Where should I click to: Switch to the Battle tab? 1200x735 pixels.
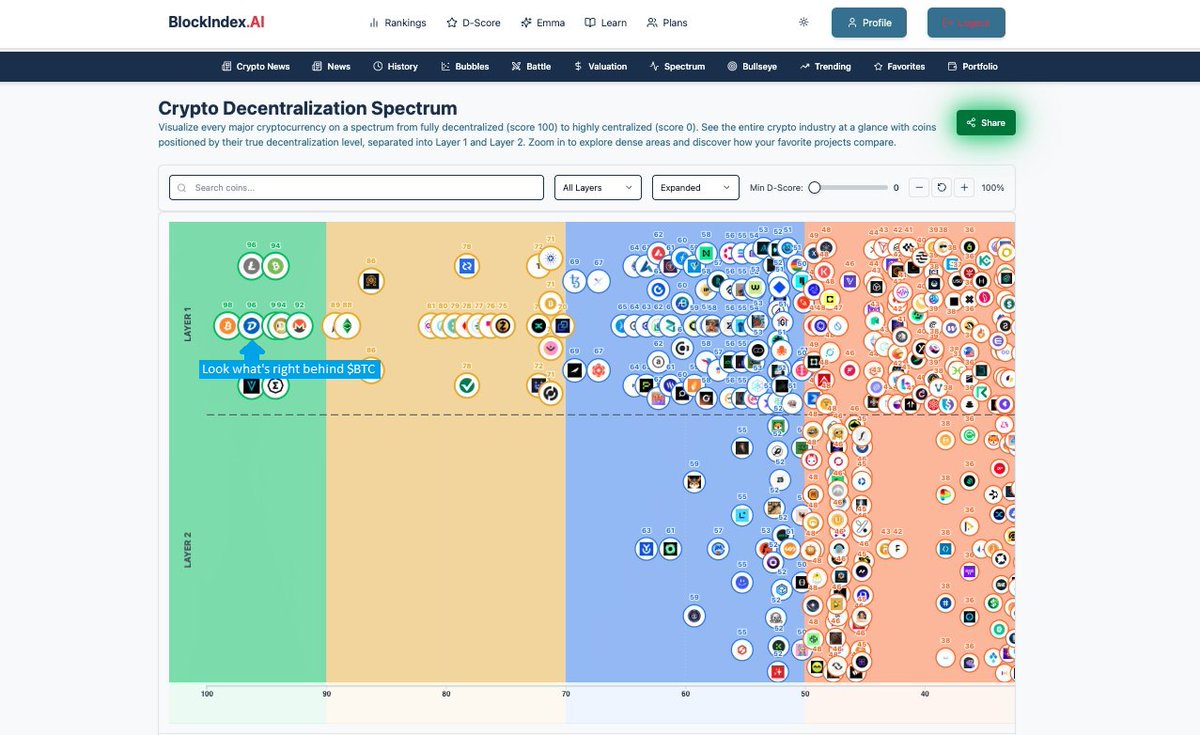click(531, 66)
